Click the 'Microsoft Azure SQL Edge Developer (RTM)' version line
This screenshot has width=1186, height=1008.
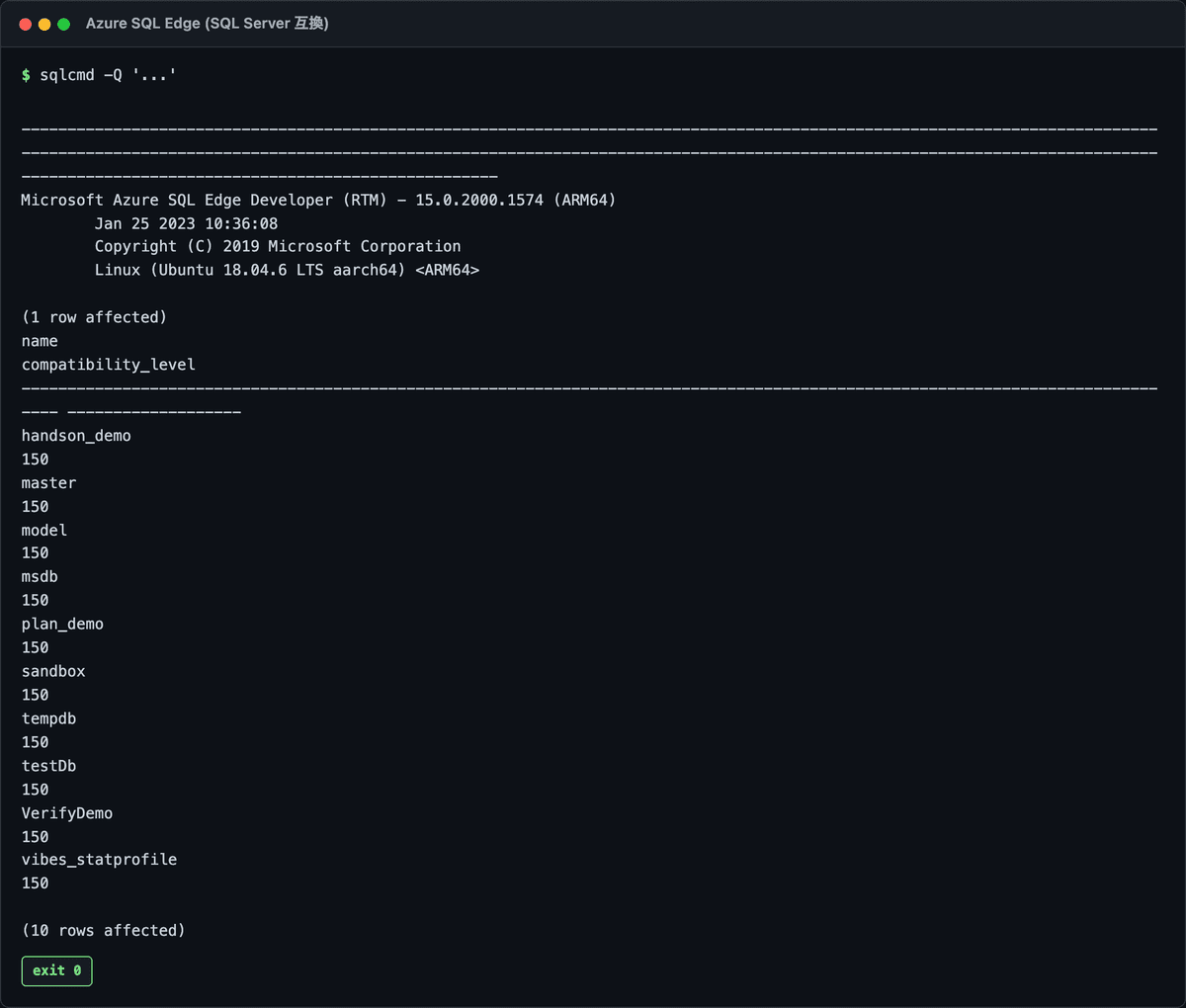[x=318, y=200]
